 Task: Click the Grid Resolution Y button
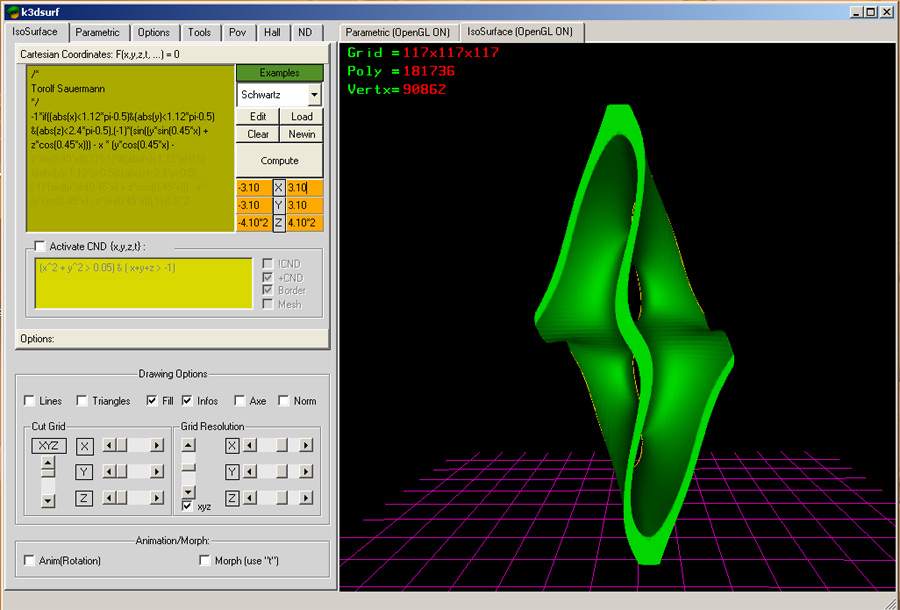tap(232, 472)
